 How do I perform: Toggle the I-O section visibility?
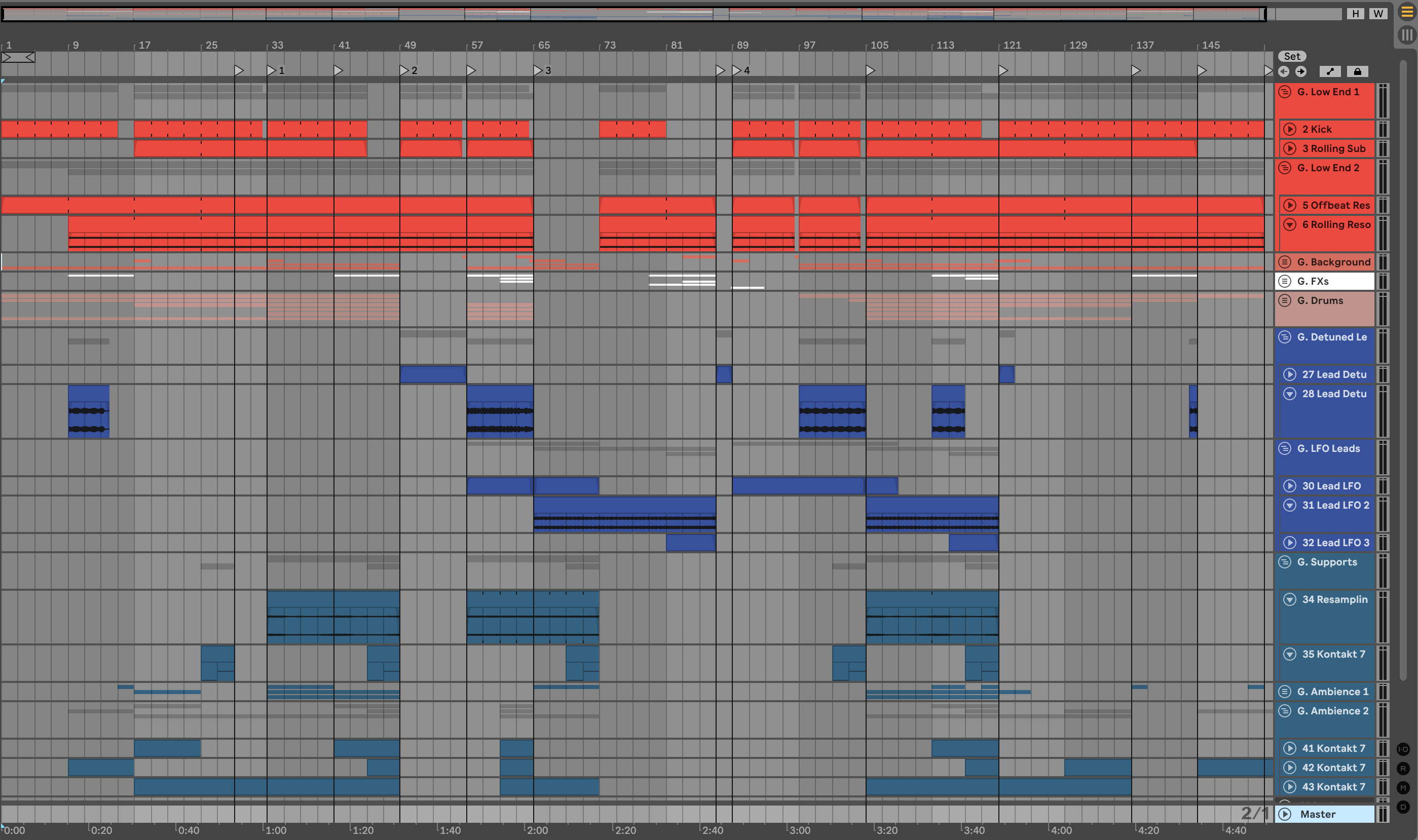[1403, 749]
